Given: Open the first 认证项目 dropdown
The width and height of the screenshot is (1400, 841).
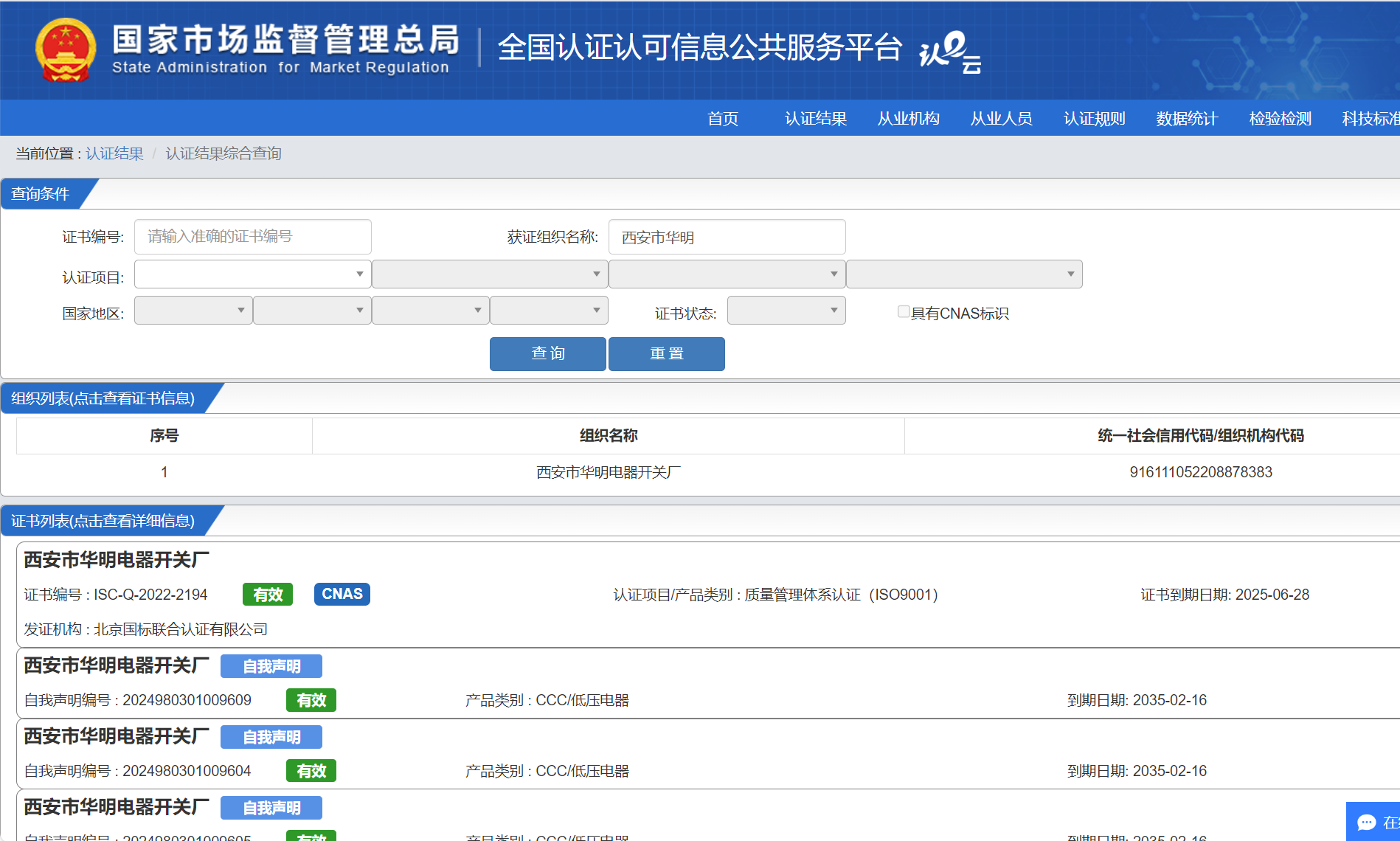Looking at the screenshot, I should click(x=252, y=274).
